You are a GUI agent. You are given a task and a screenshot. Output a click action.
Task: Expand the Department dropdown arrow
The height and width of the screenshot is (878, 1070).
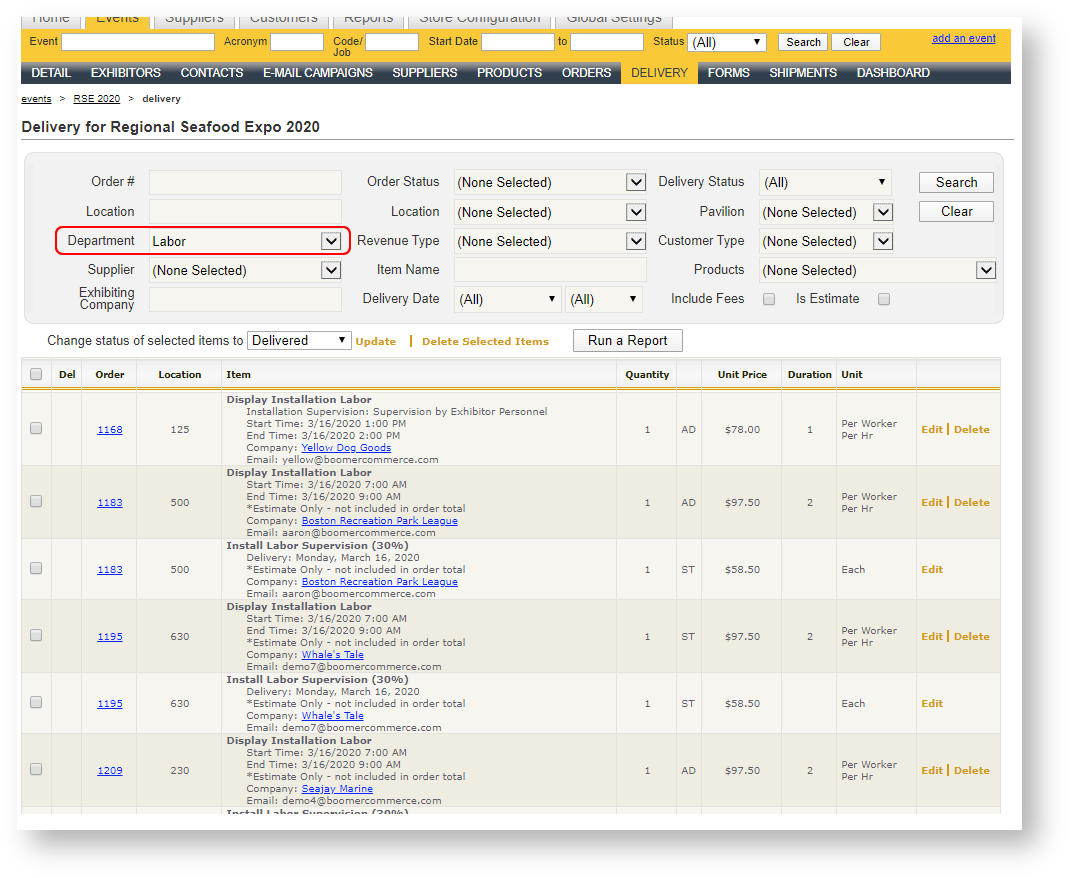(x=330, y=241)
